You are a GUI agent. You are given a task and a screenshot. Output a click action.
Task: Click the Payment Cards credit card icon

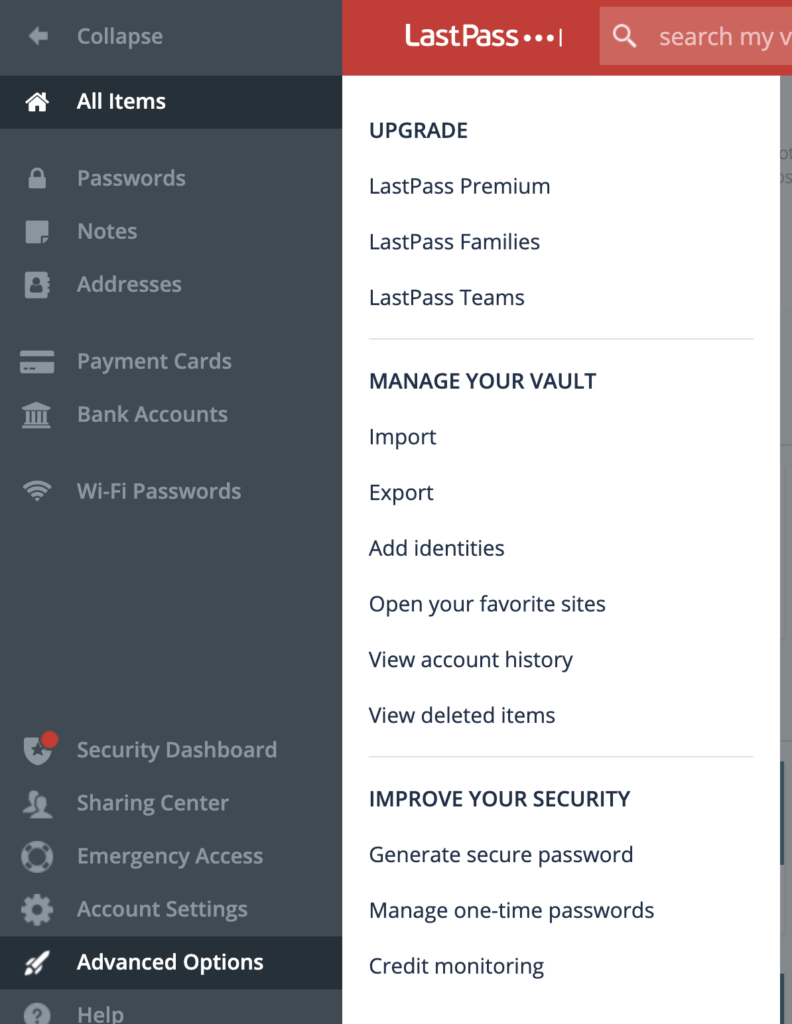37,362
